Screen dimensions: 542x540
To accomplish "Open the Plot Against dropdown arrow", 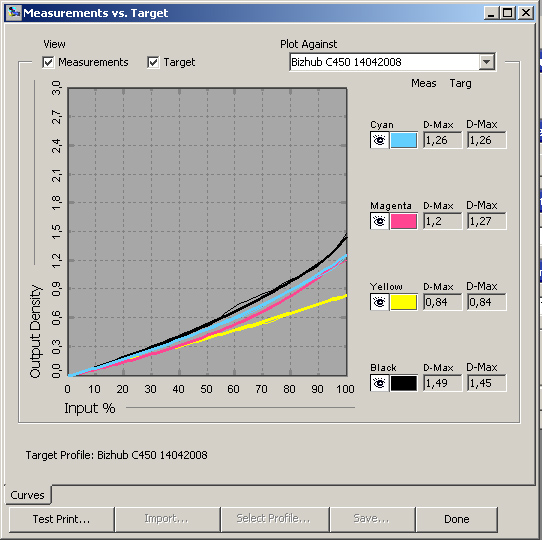I will coord(486,62).
